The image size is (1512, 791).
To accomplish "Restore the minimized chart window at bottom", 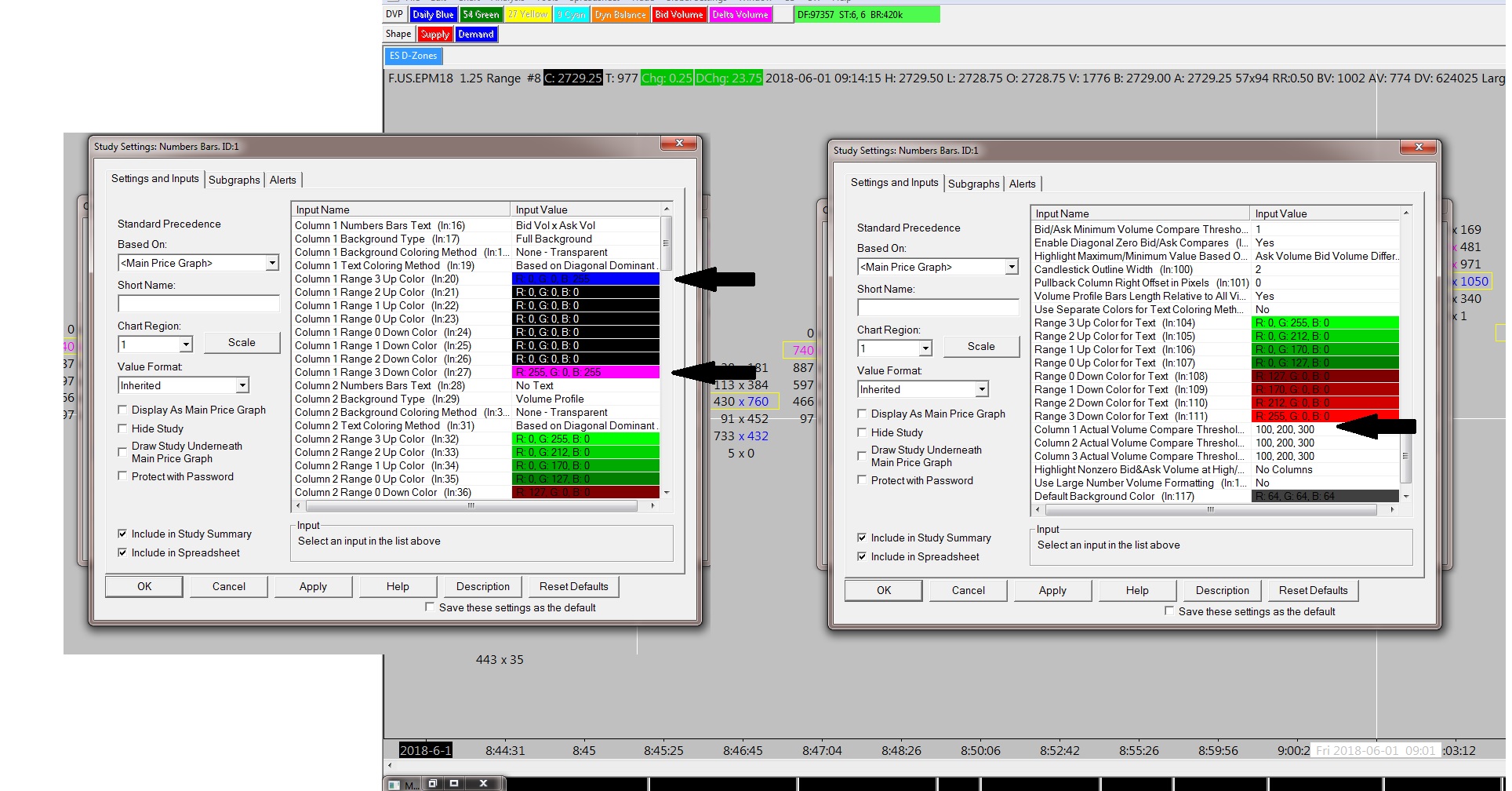I will coord(432,783).
